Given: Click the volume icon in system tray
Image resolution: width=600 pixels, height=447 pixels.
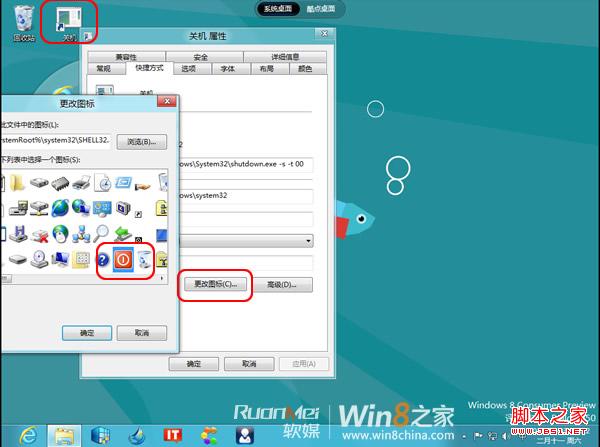Looking at the screenshot, I should click(505, 436).
